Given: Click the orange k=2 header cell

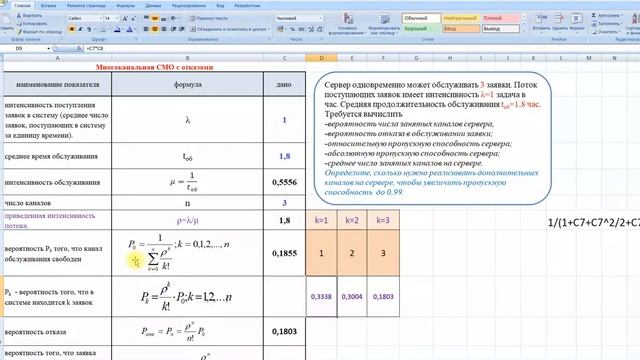Looking at the screenshot, I should [x=352, y=220].
